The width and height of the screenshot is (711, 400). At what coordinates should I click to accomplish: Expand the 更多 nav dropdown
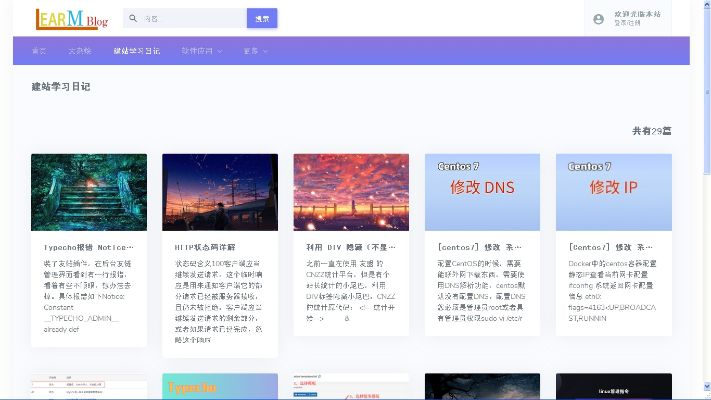pyautogui.click(x=255, y=50)
